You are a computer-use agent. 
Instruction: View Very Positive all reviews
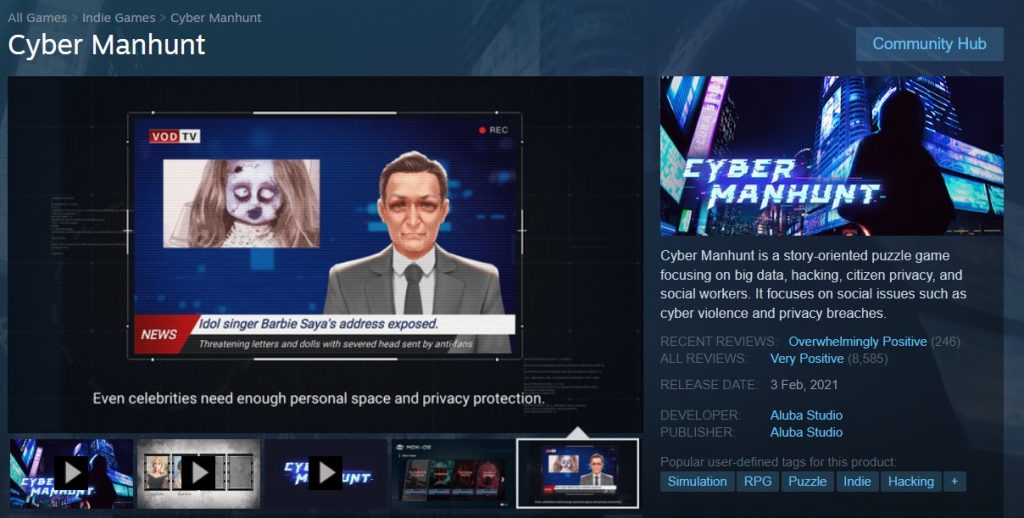[806, 358]
